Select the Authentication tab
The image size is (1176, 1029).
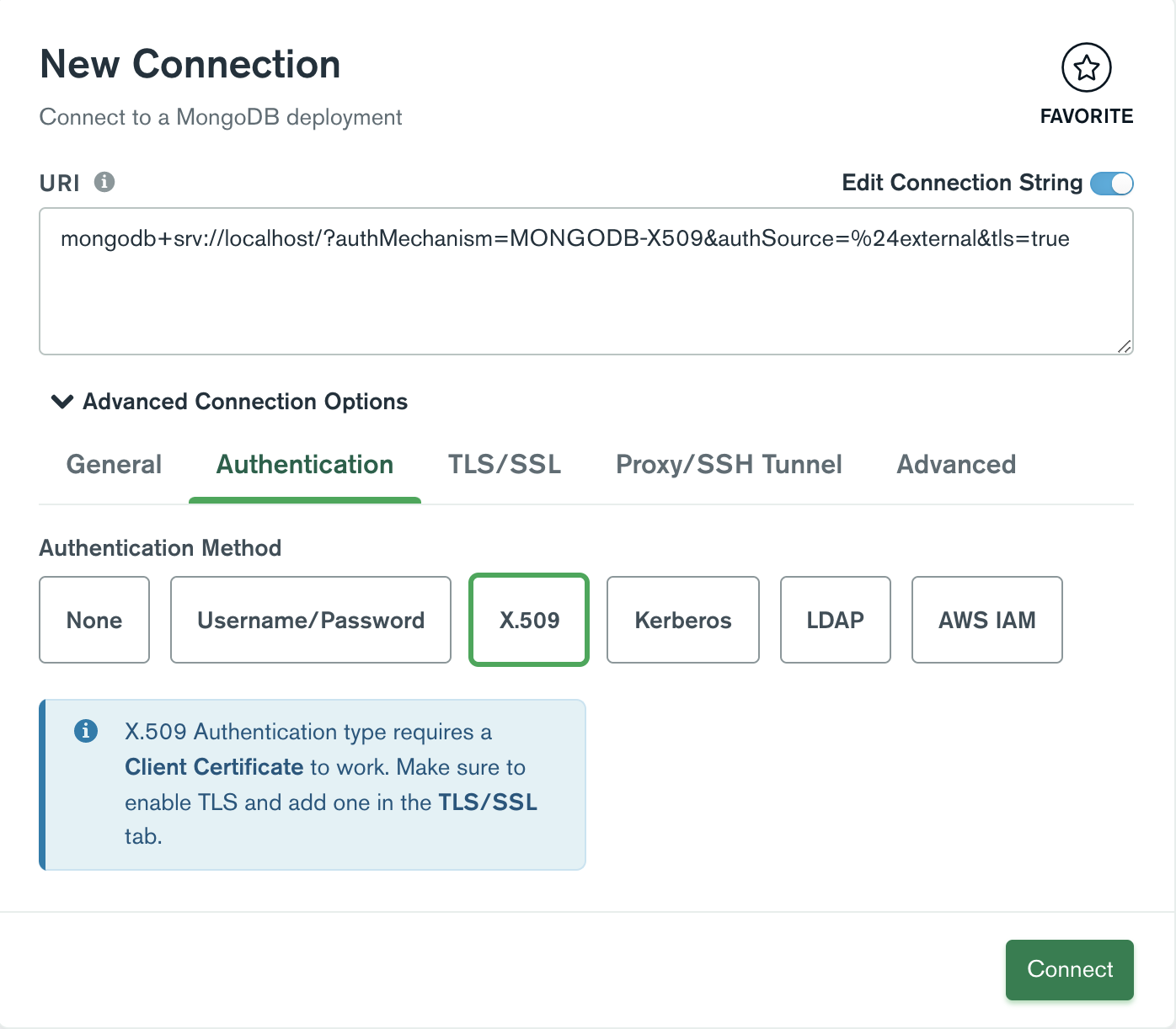click(x=305, y=465)
